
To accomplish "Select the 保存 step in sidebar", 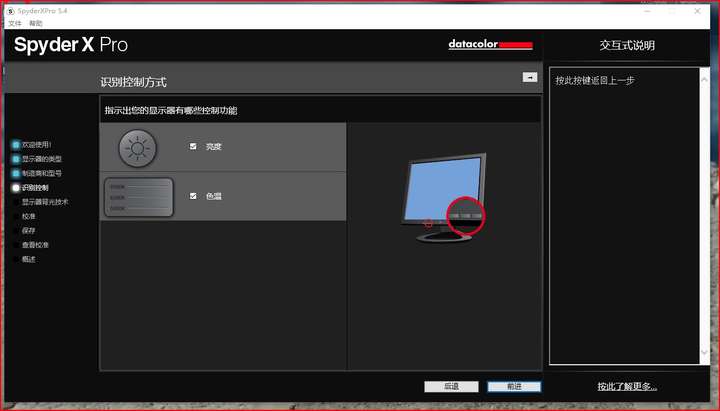I will coord(28,230).
